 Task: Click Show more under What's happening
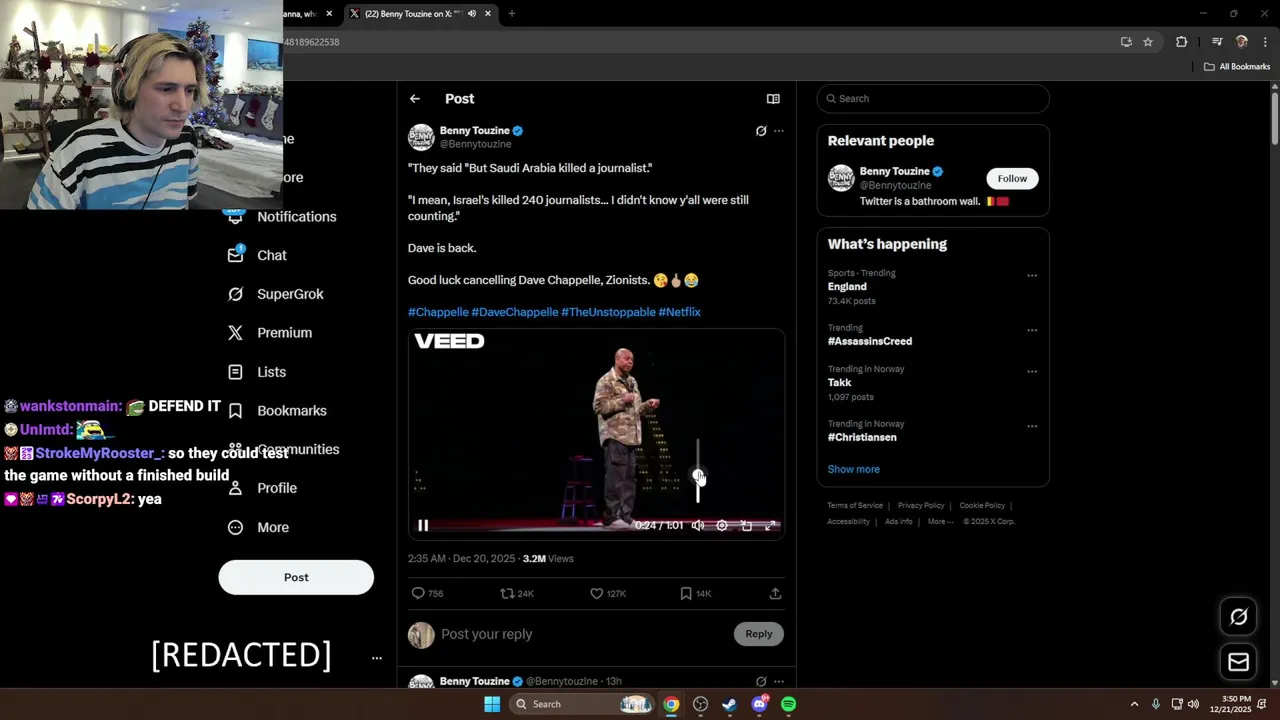pos(853,469)
